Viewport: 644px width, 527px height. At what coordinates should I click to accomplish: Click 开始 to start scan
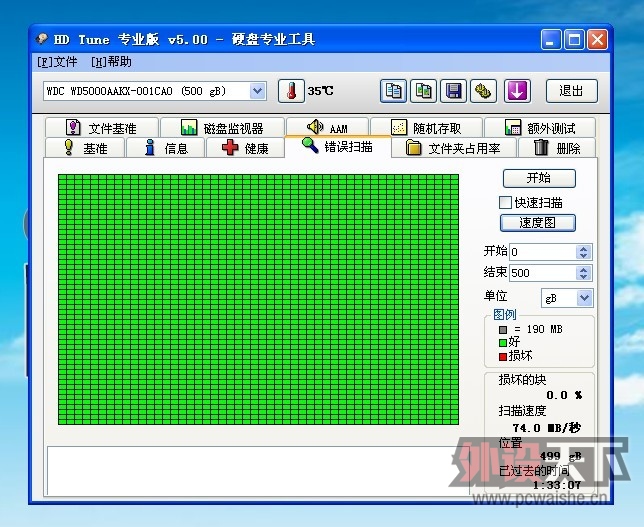(539, 178)
